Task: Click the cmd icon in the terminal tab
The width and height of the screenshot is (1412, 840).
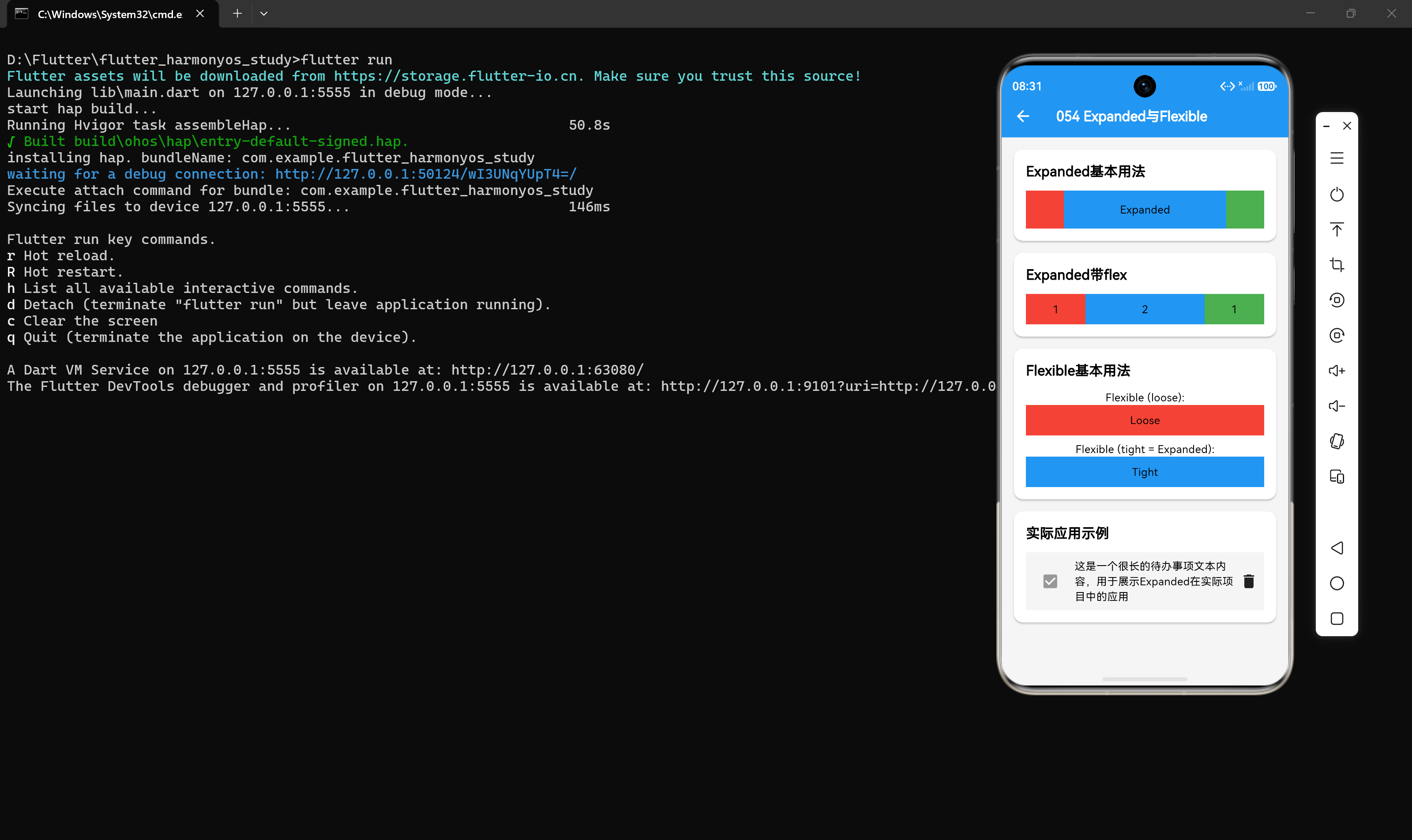Action: 22,14
